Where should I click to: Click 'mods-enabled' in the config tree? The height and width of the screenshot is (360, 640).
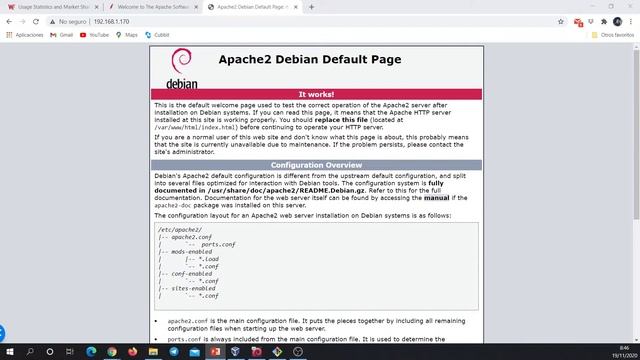click(191, 252)
